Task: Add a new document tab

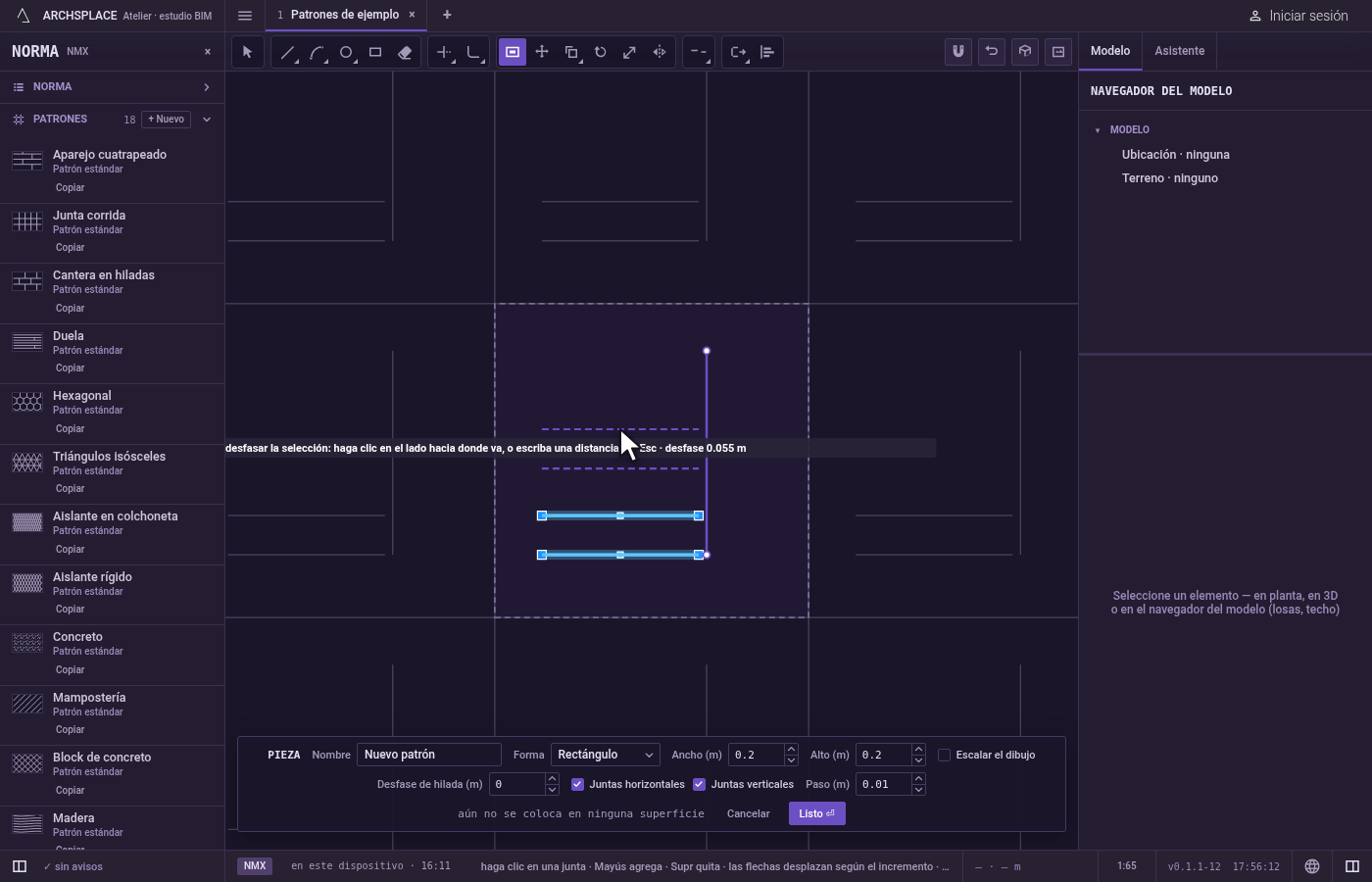Action: (x=447, y=15)
